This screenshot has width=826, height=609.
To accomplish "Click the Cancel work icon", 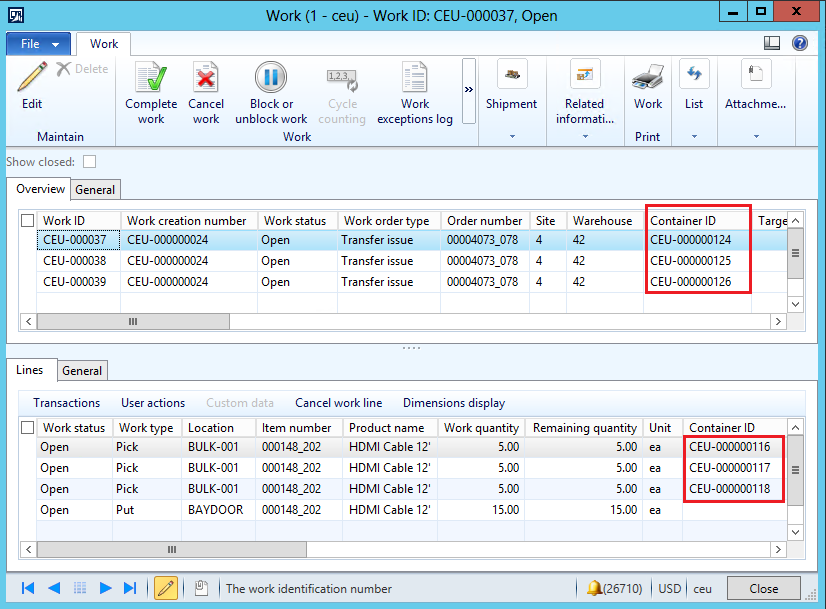I will [x=206, y=79].
